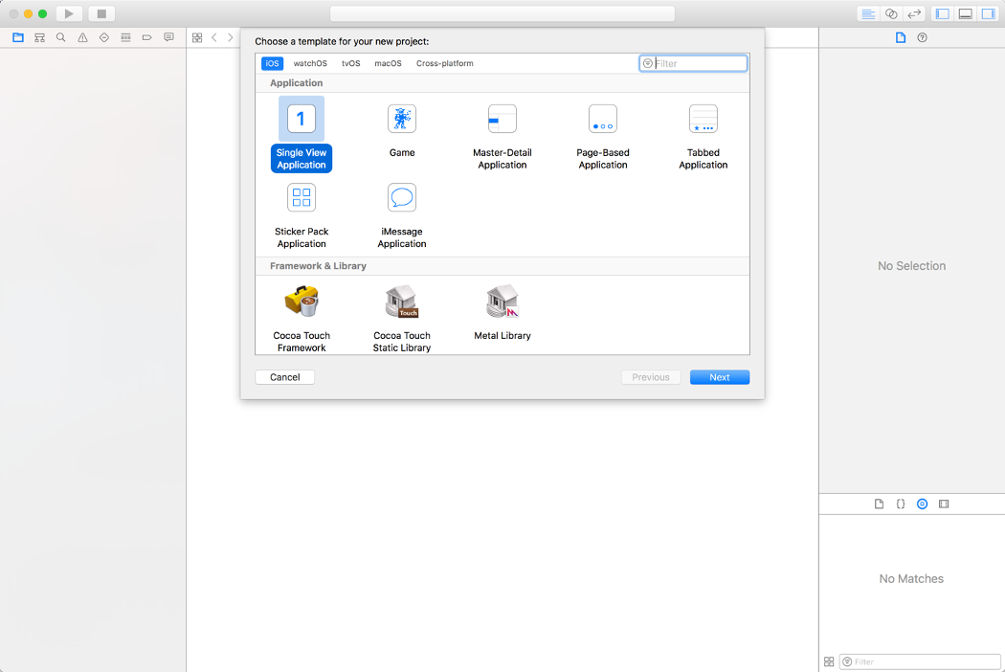Select the iOS platform tab
This screenshot has height=672, width=1005.
click(x=272, y=63)
